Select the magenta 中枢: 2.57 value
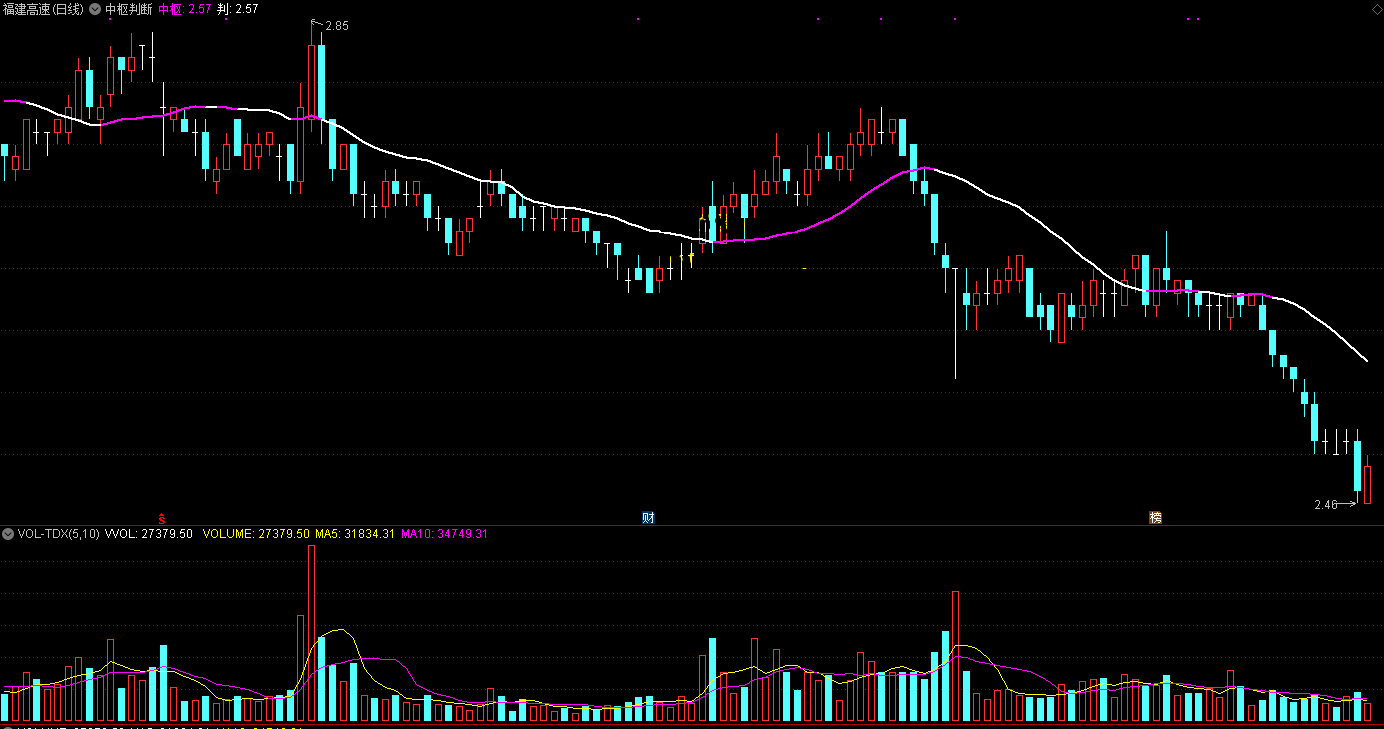This screenshot has width=1384, height=729. pos(185,8)
